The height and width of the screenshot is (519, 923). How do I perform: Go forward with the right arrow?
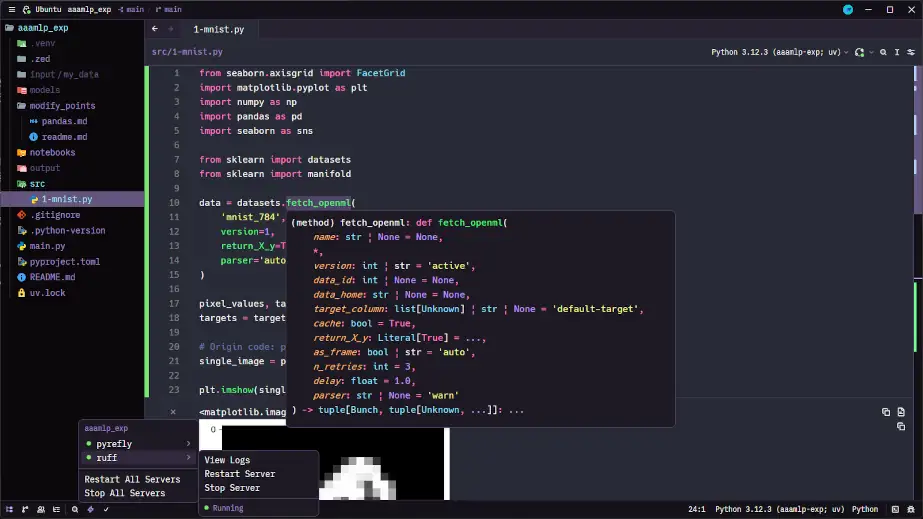pos(171,29)
